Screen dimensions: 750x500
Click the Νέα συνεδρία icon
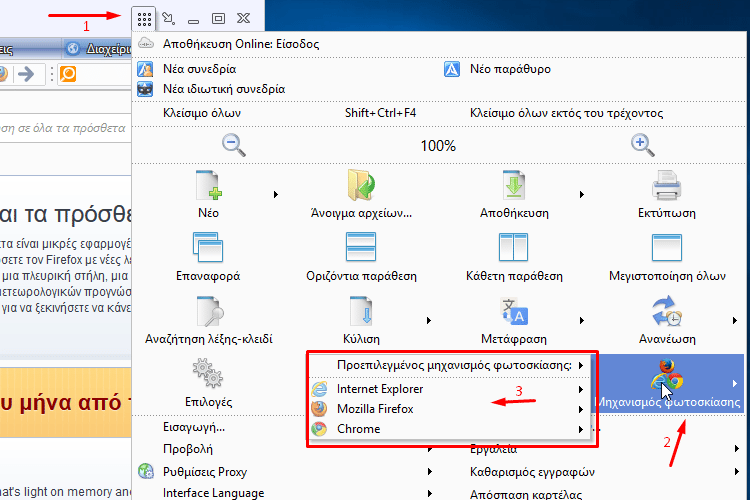[145, 69]
